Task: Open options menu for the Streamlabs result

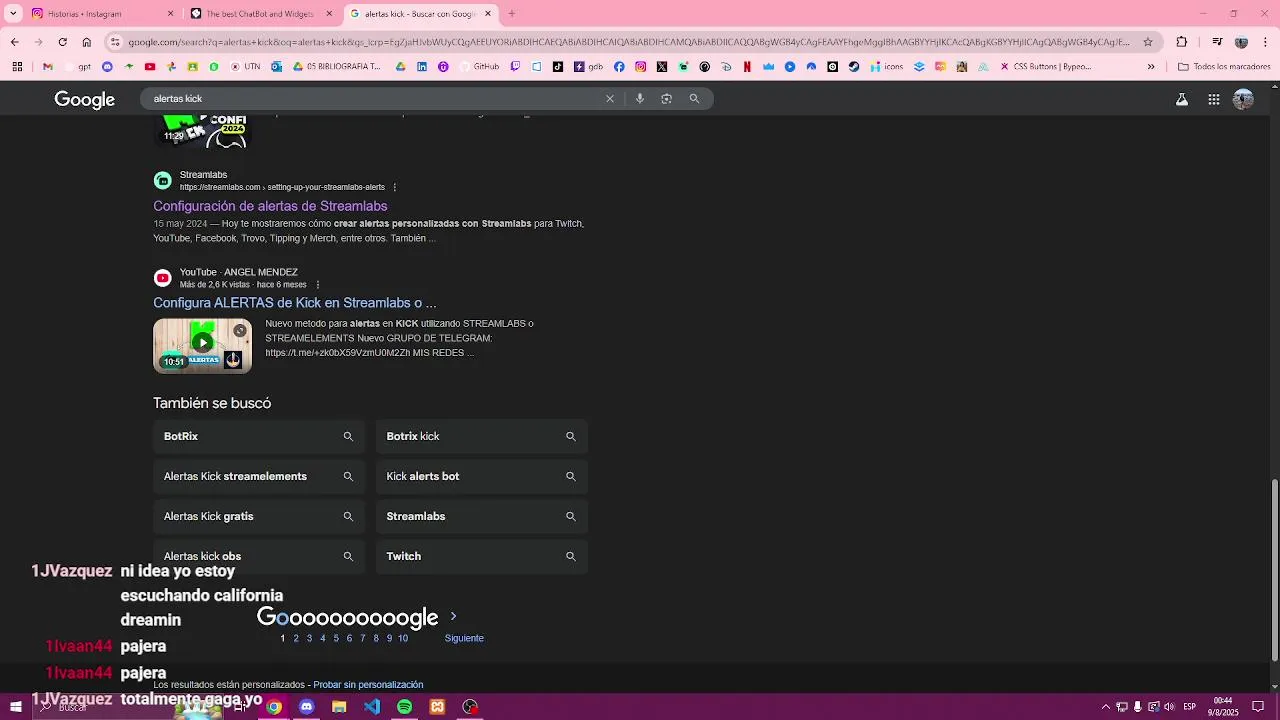Action: click(x=395, y=187)
